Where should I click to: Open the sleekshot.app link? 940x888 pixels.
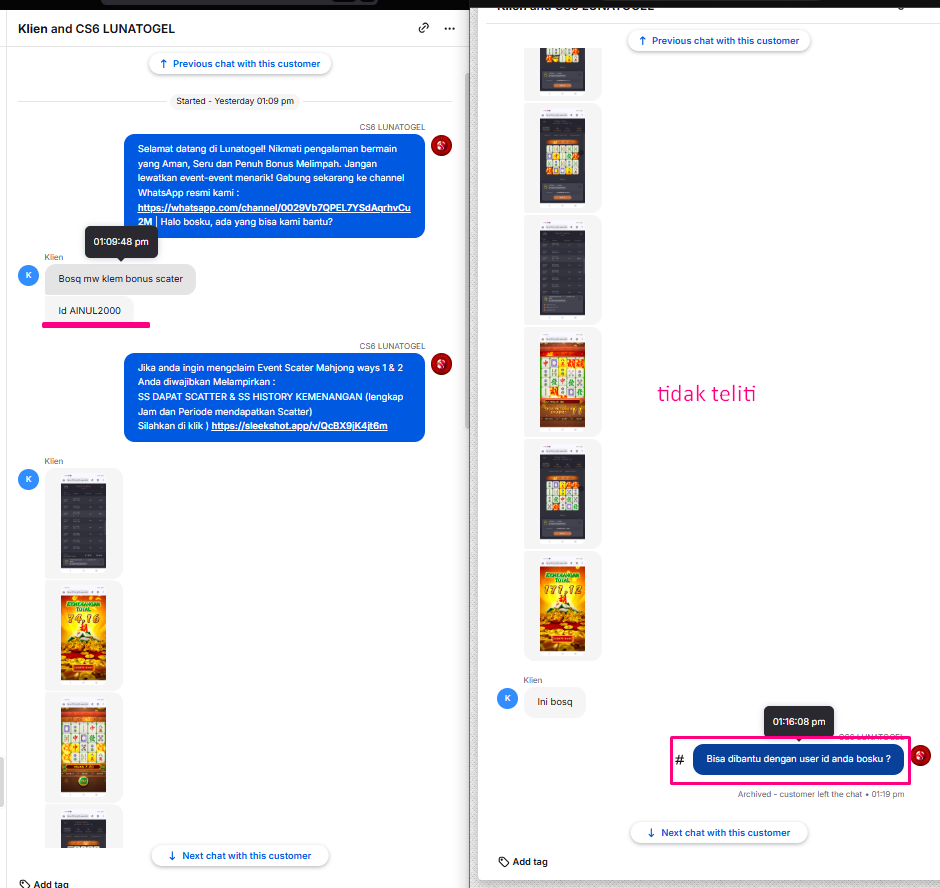(299, 426)
